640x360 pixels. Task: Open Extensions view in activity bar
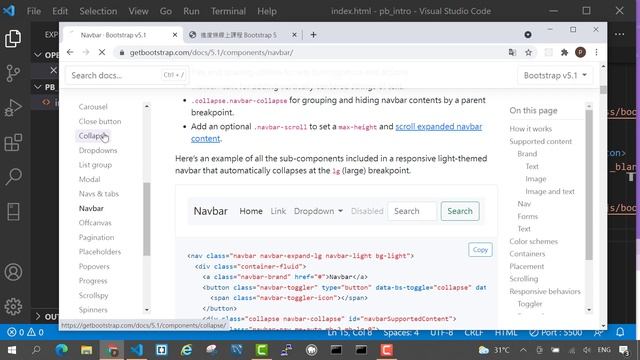[13, 142]
